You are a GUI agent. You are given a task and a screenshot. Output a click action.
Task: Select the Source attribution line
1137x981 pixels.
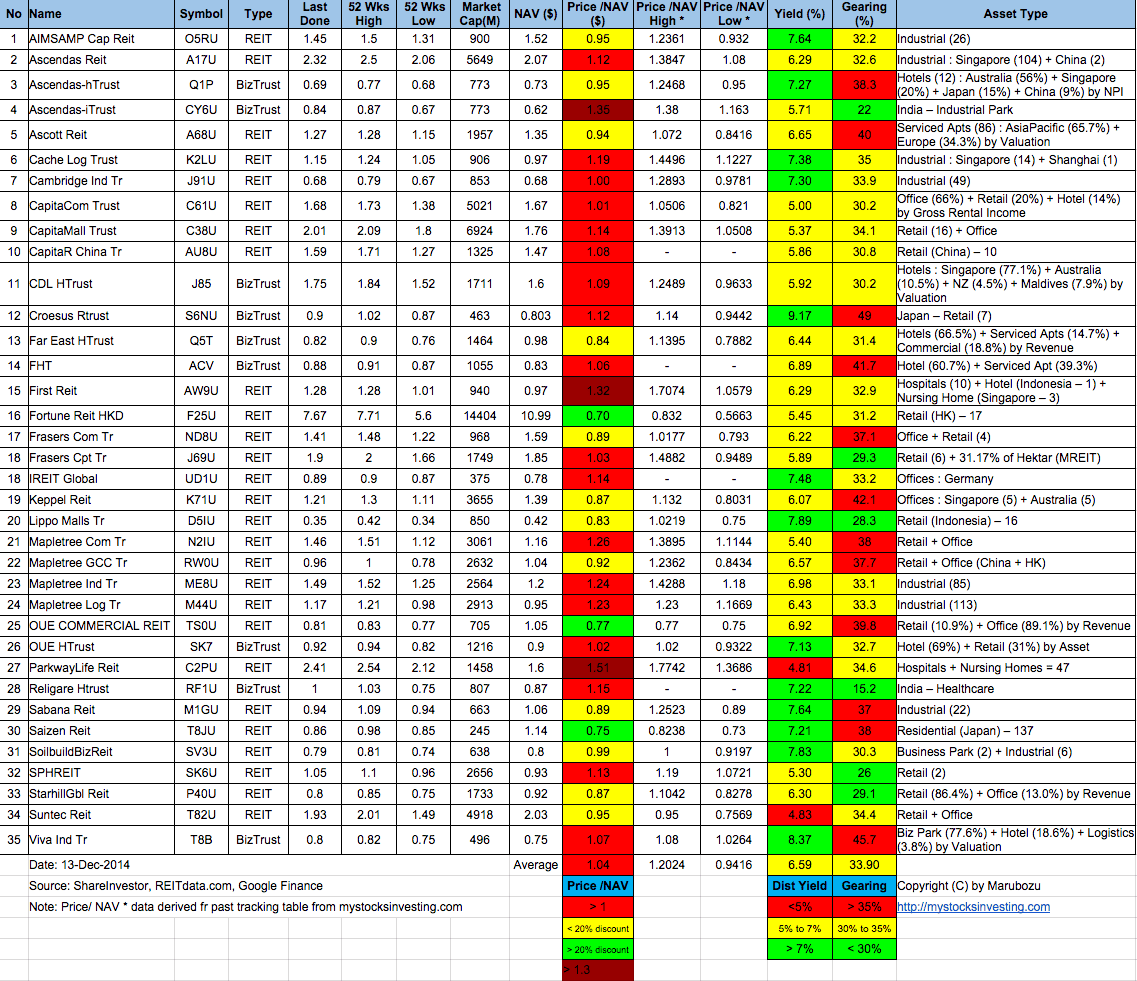click(x=175, y=886)
